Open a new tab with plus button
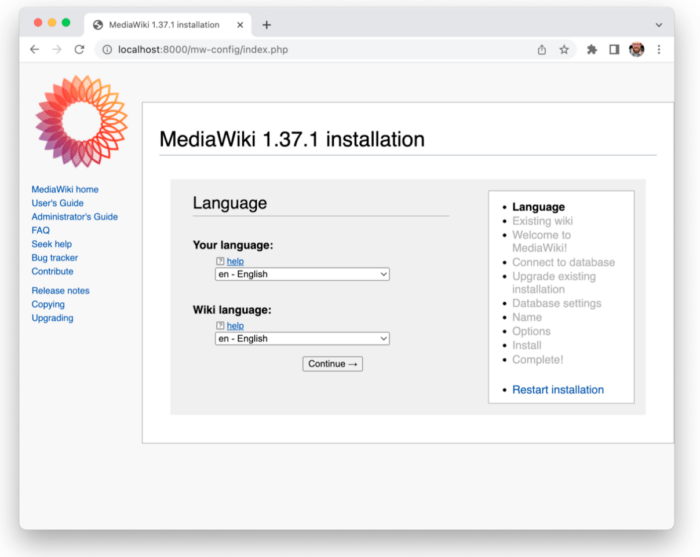Viewport: 700px width, 557px height. [267, 25]
